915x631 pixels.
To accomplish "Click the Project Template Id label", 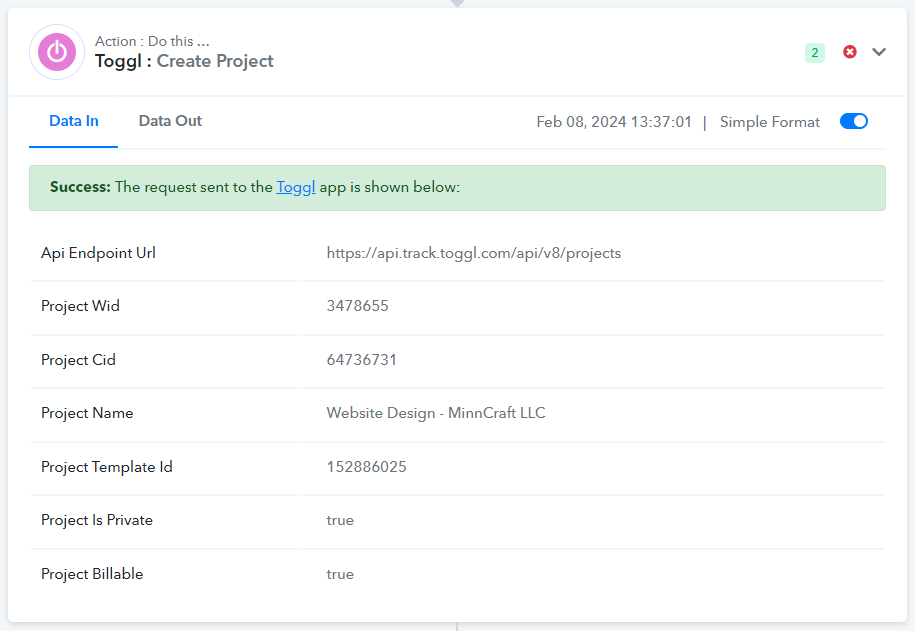I will point(107,467).
